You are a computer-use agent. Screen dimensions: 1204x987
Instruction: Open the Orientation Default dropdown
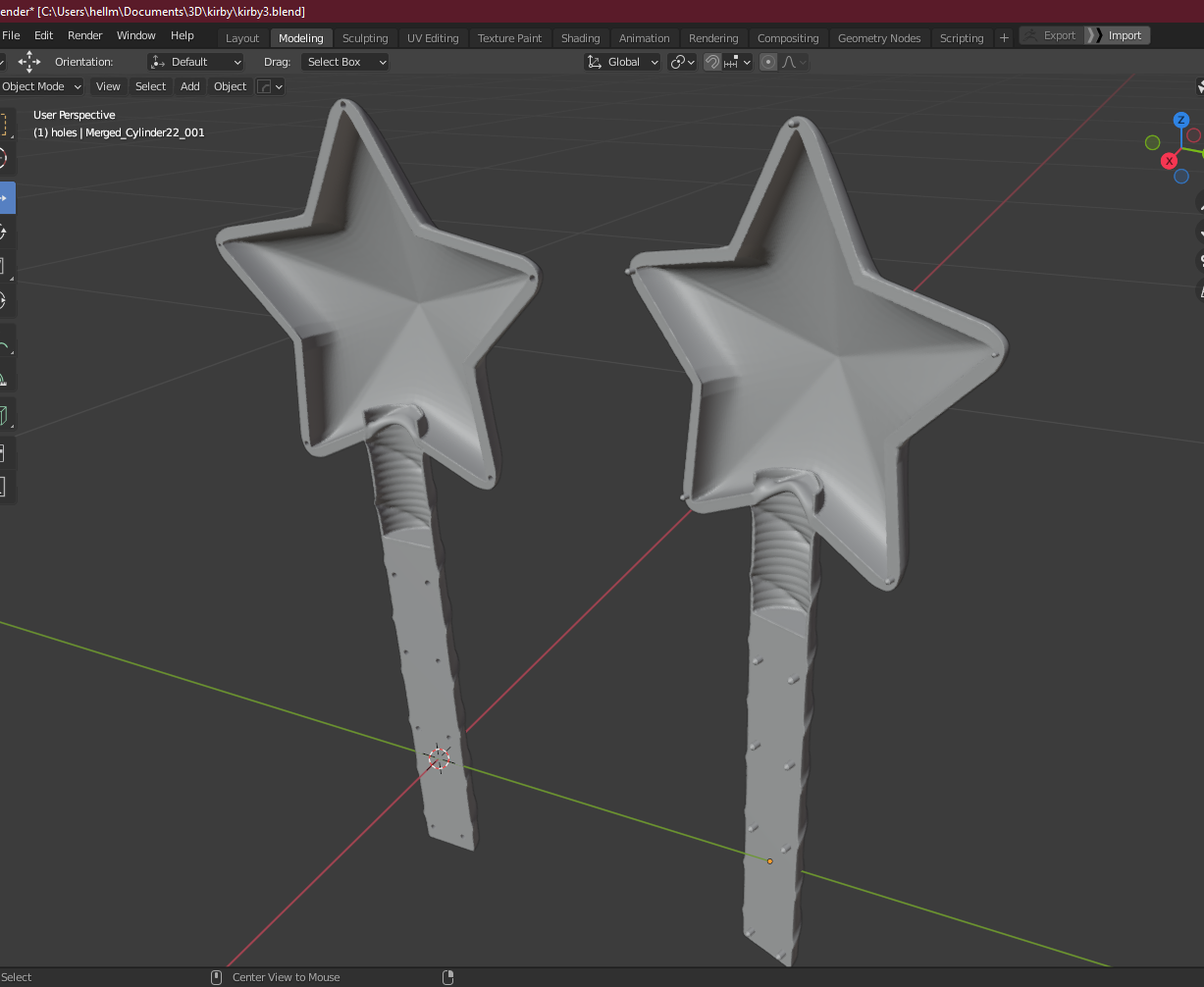tap(195, 62)
